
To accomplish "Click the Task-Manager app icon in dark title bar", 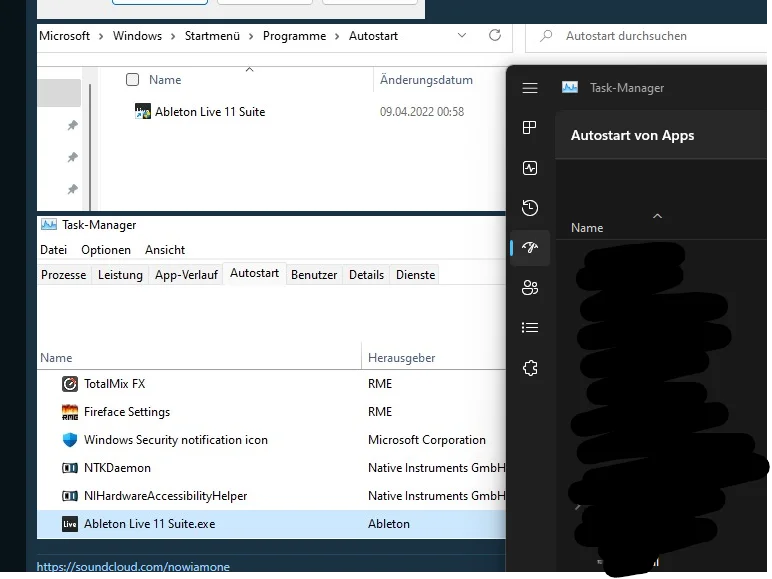I will tap(570, 88).
